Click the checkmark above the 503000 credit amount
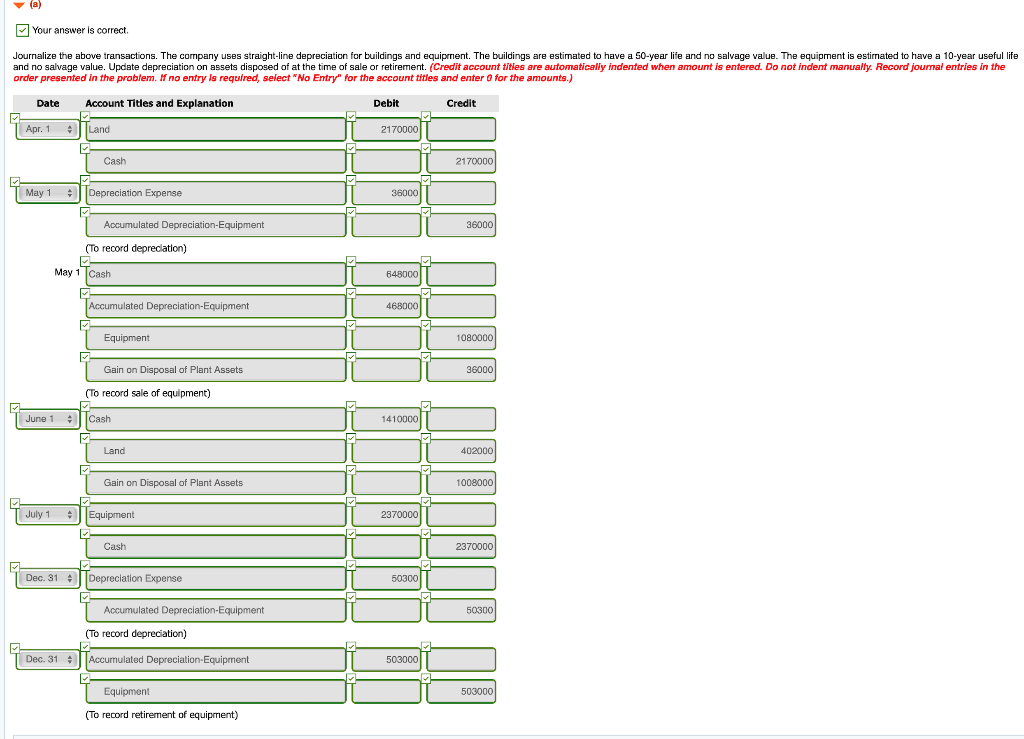This screenshot has height=739, width=1024. click(x=425, y=679)
